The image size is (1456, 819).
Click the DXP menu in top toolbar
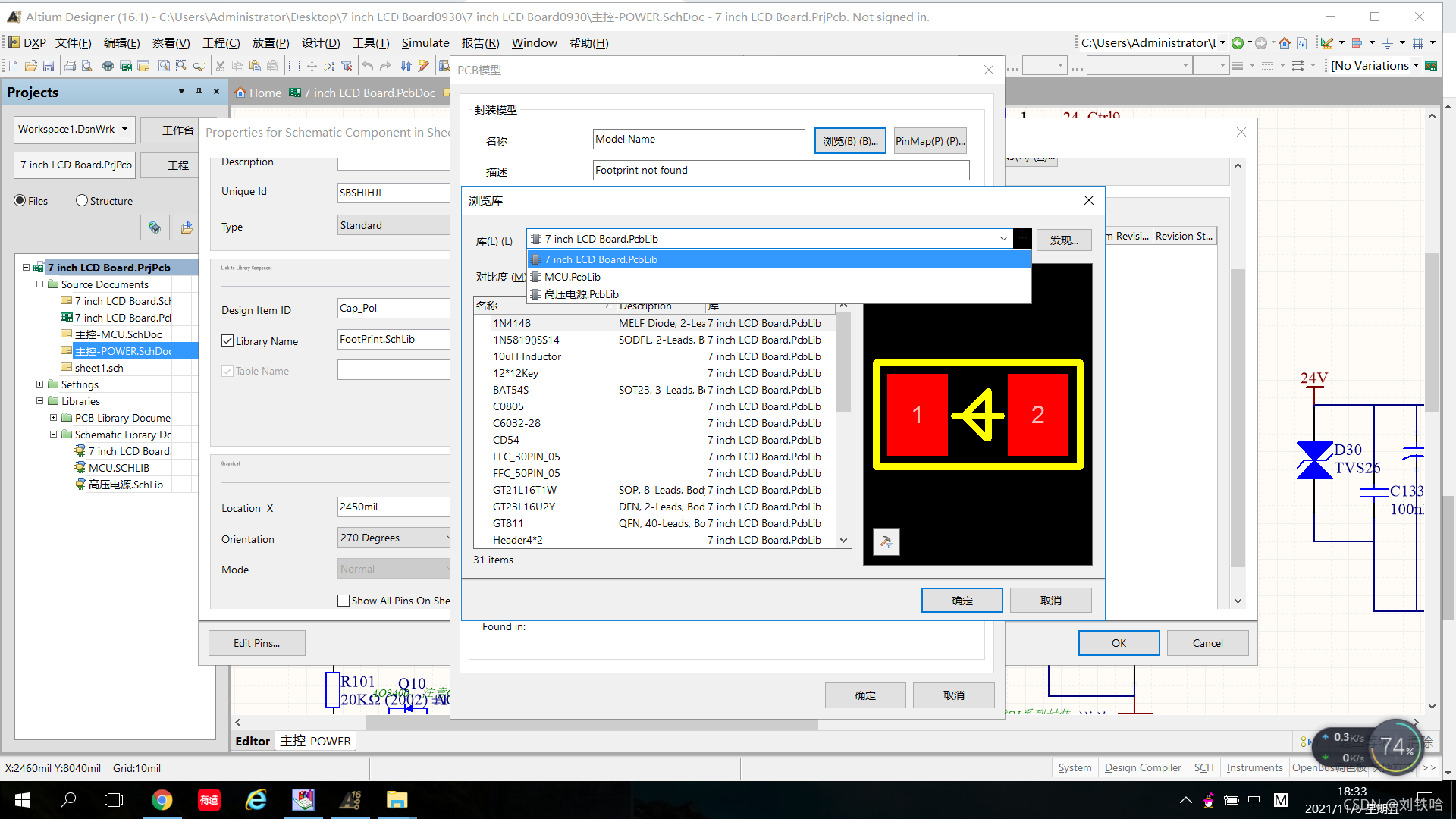[x=35, y=43]
